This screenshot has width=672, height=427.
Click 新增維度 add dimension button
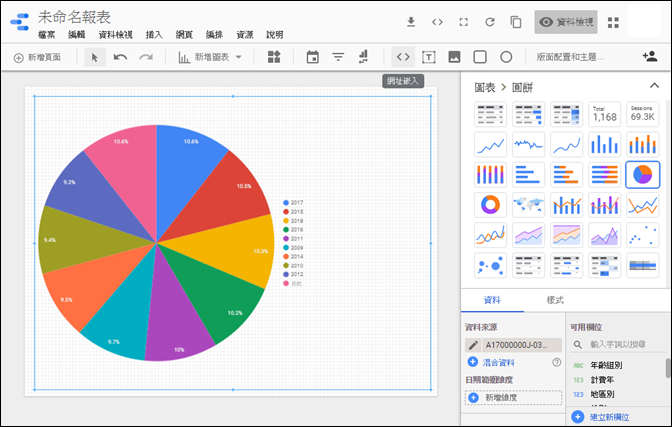[513, 397]
